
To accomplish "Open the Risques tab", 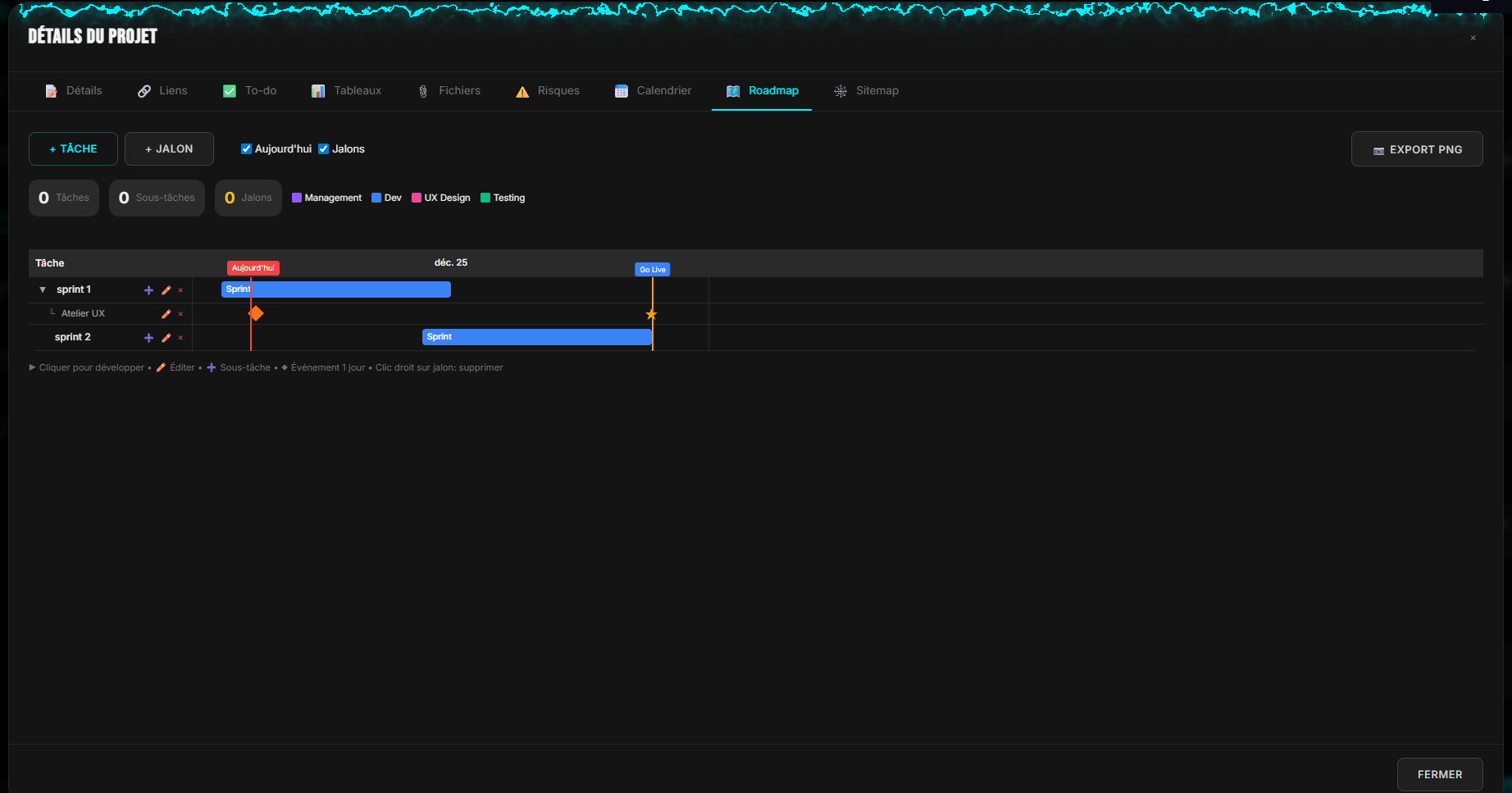I will point(547,91).
